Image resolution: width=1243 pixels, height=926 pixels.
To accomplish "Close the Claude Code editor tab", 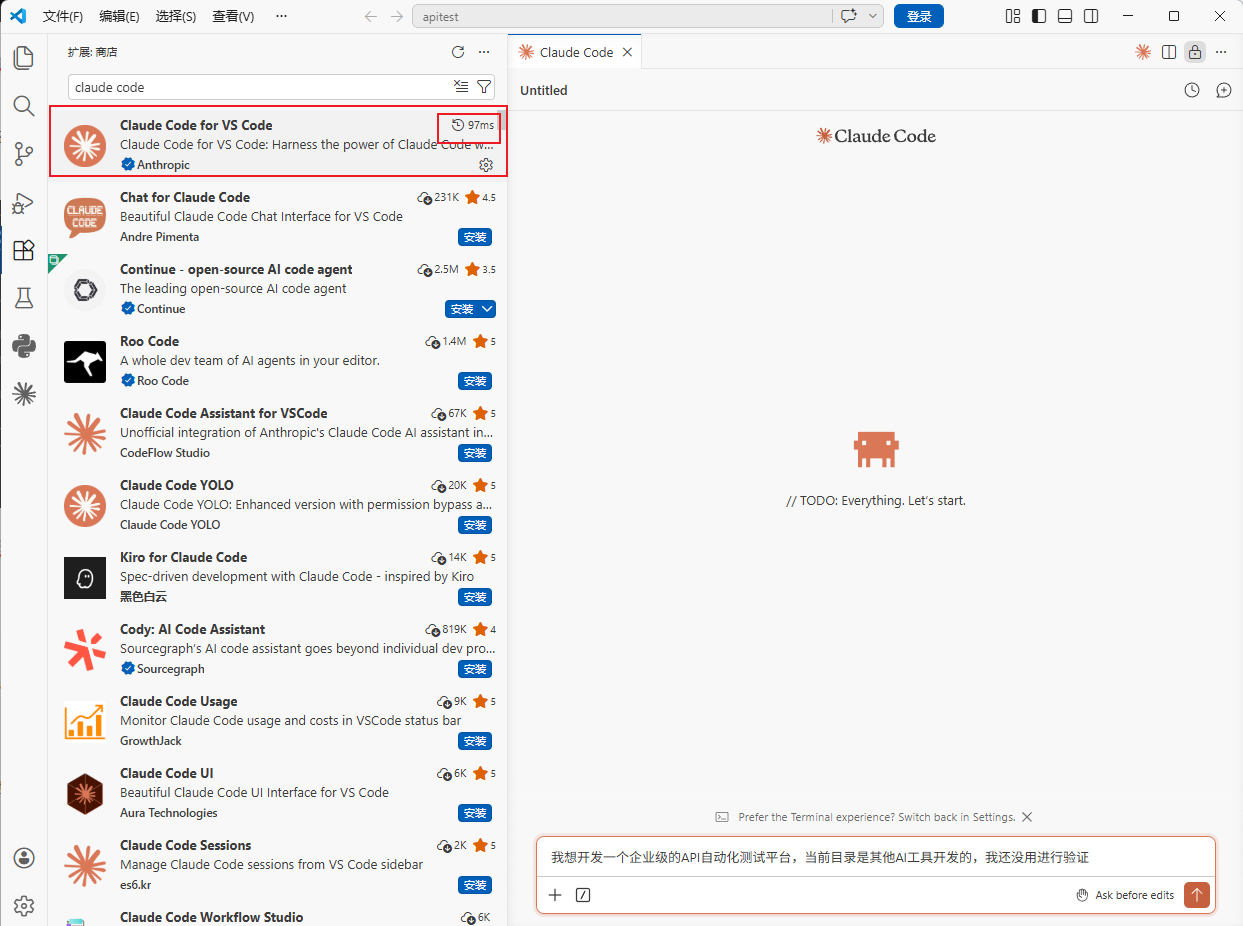I will [627, 52].
